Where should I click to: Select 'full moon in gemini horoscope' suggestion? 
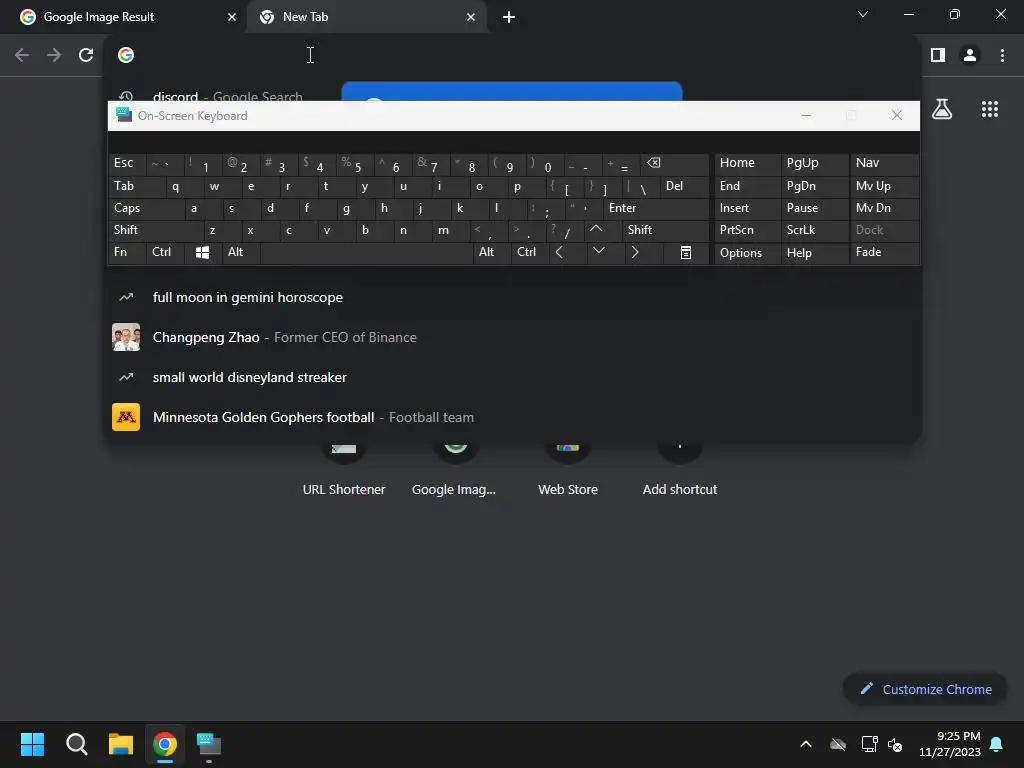[x=512, y=298]
